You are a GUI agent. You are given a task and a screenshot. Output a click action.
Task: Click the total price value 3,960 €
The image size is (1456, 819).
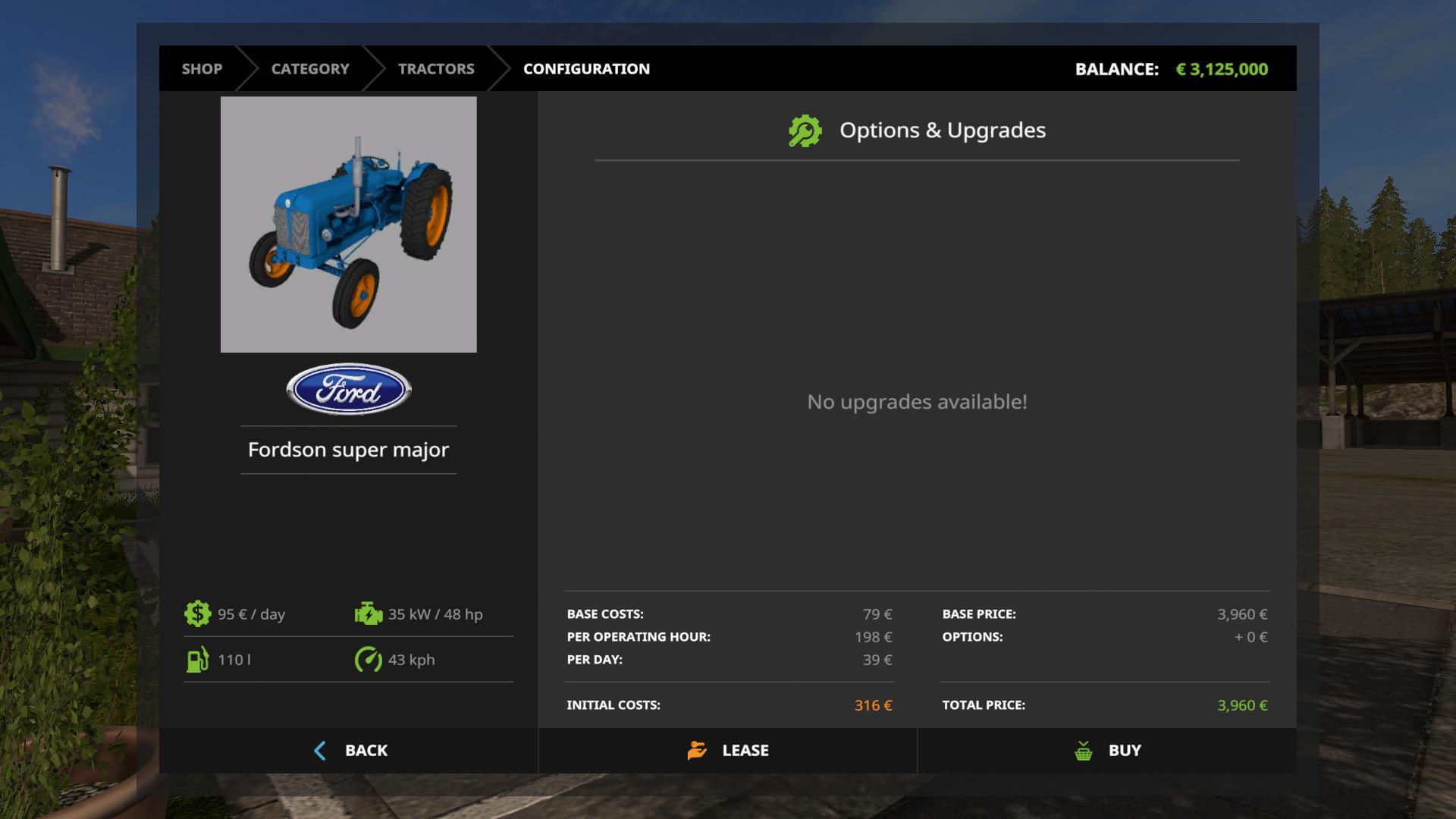(x=1241, y=705)
